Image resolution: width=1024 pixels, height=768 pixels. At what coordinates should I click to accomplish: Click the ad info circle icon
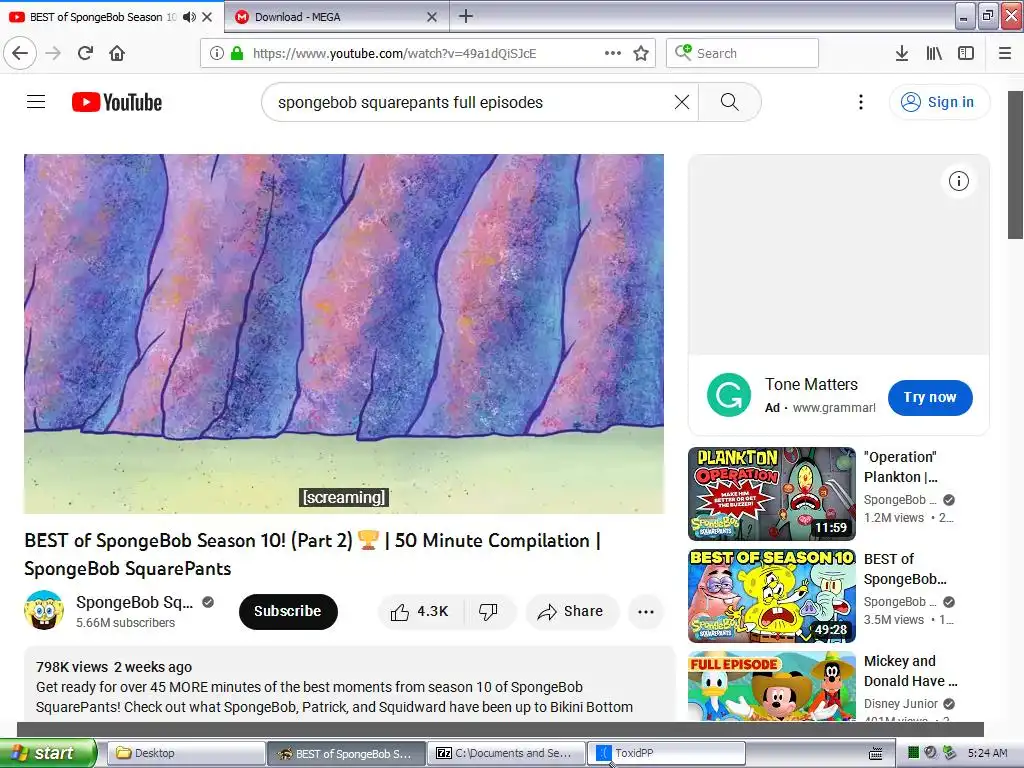click(x=958, y=181)
